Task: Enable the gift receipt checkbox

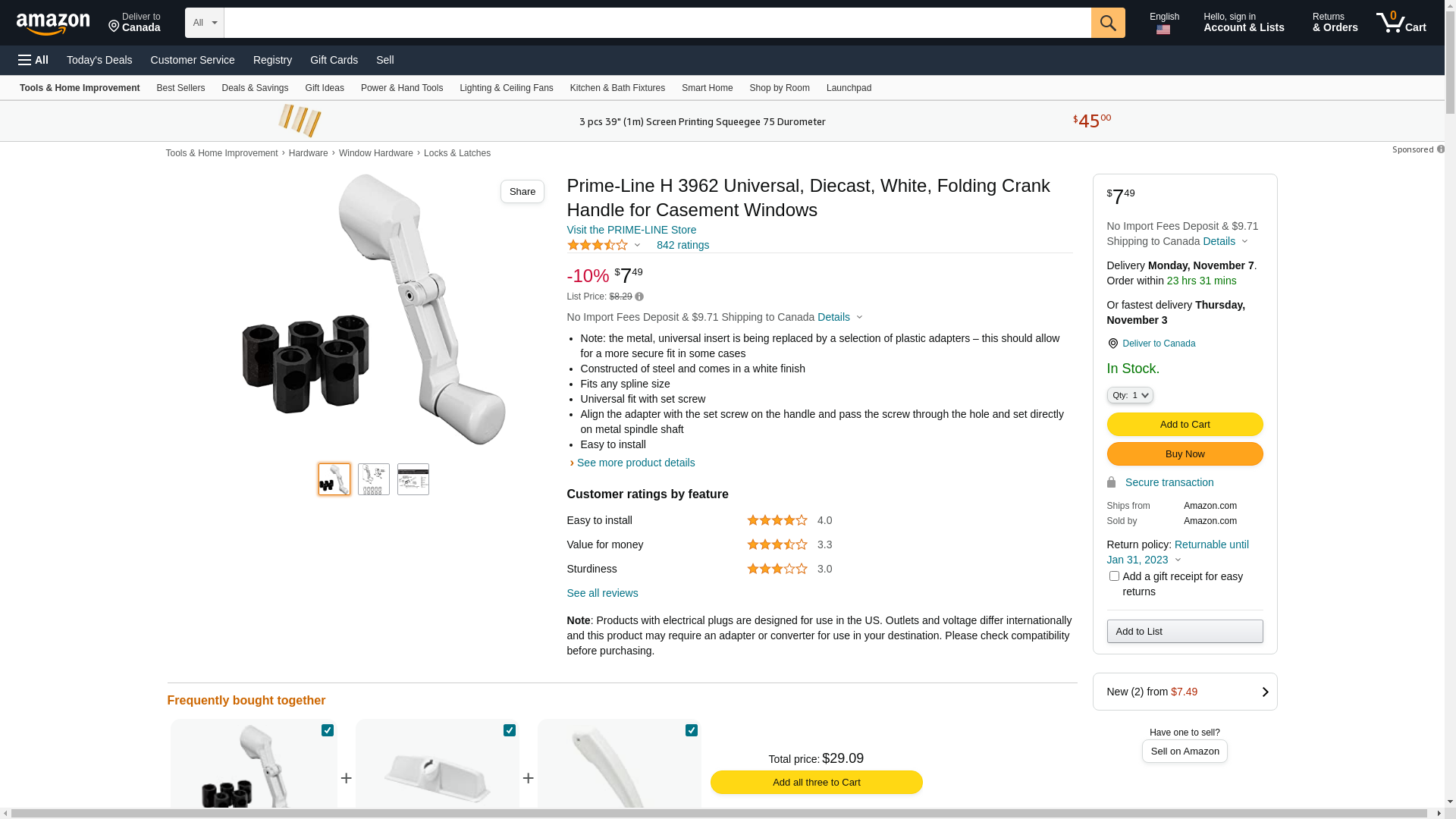Action: 1114,576
